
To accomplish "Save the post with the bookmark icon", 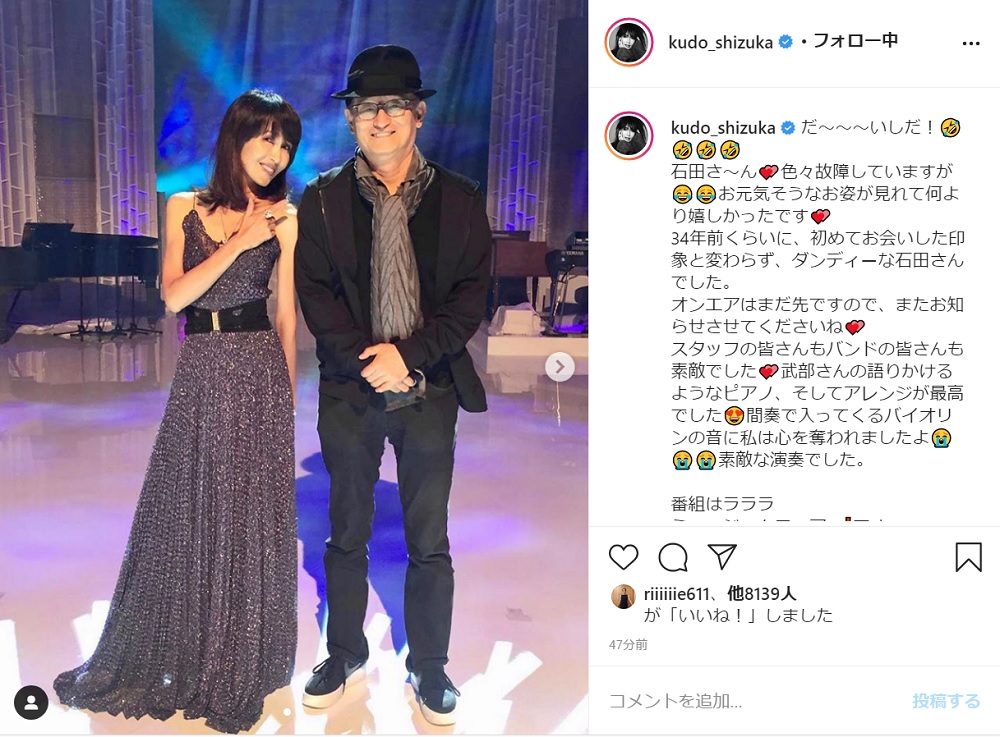I will (x=967, y=557).
